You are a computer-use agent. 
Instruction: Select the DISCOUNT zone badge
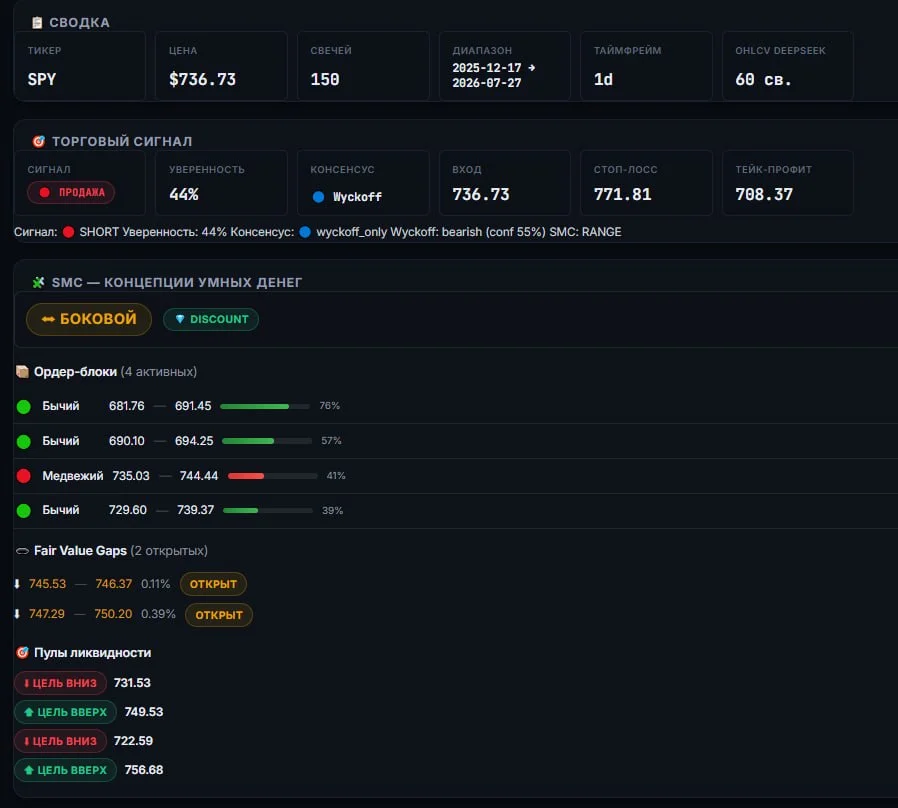211,320
